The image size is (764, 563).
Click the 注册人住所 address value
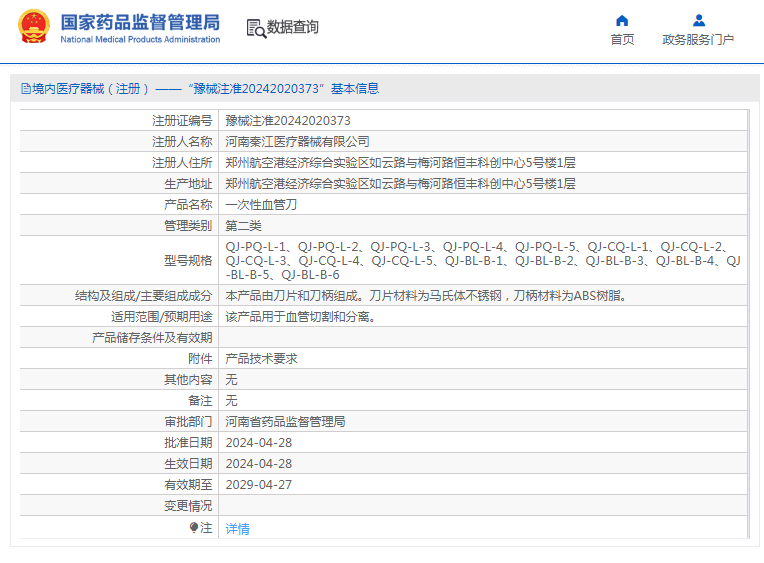point(400,162)
